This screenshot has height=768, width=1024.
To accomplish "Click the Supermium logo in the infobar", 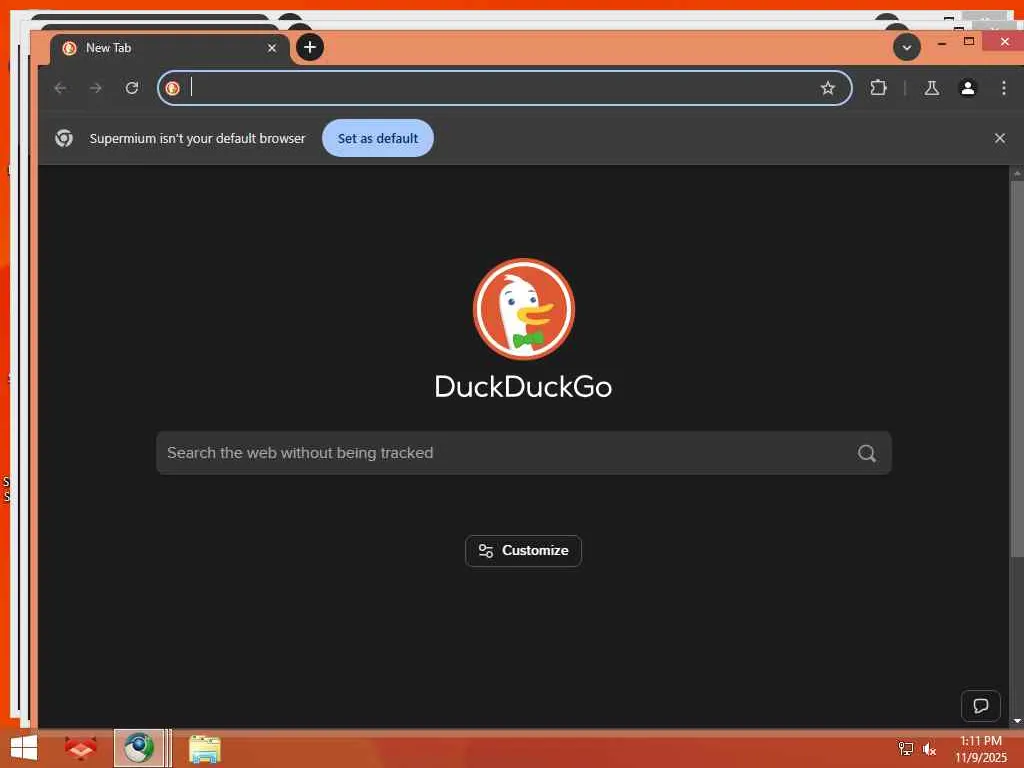I will coord(64,138).
